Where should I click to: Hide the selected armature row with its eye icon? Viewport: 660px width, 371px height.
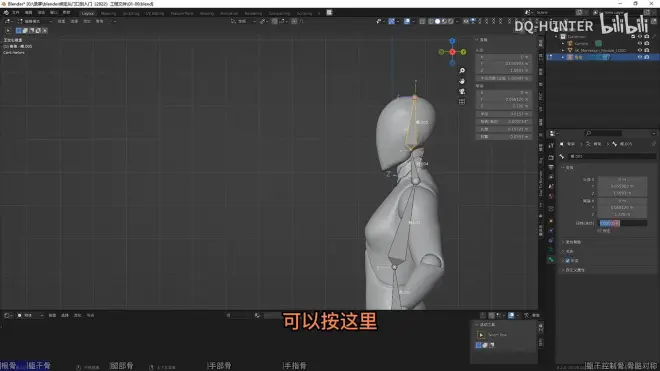(640, 57)
